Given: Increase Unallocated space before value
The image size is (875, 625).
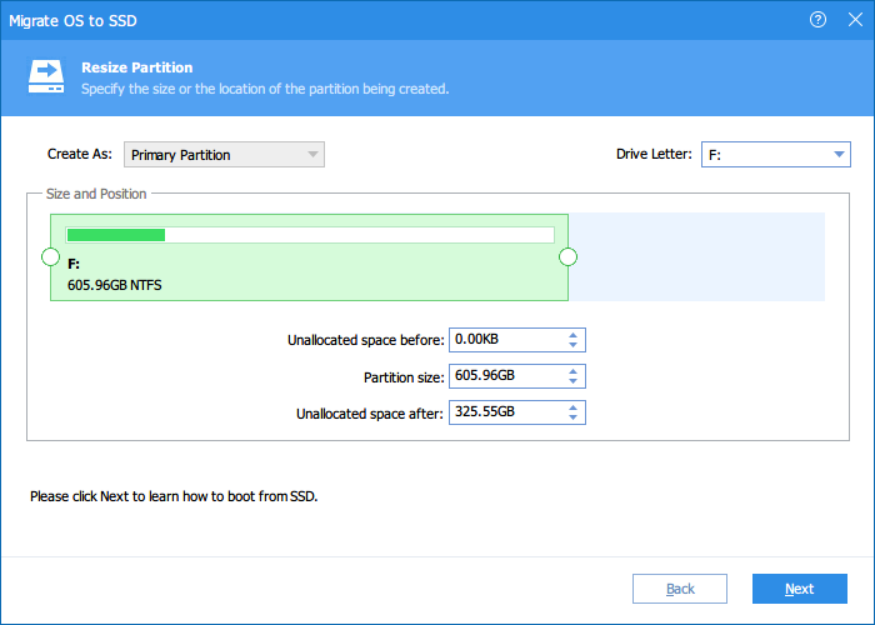Looking at the screenshot, I should point(573,335).
